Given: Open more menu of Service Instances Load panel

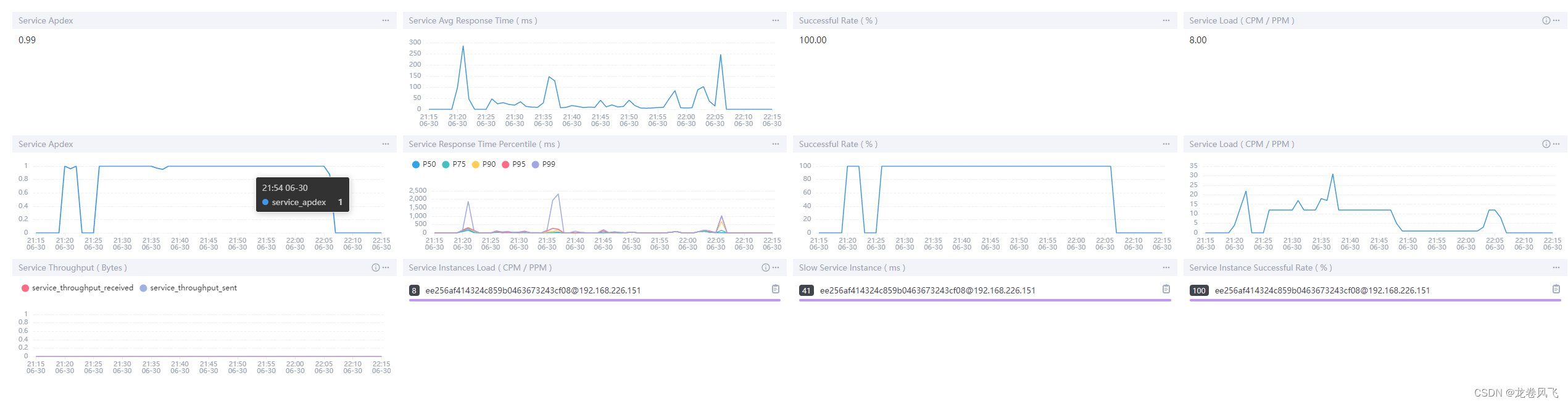Looking at the screenshot, I should 776,267.
